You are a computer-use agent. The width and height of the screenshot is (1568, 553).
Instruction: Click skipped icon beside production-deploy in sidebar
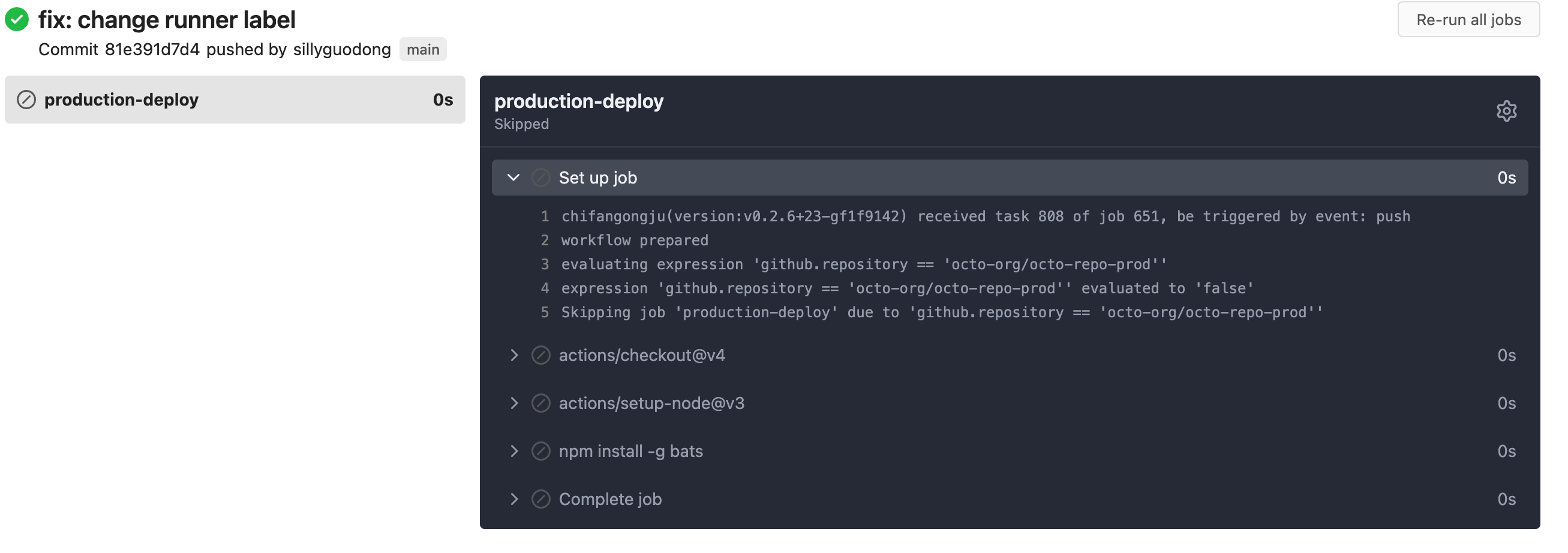coord(26,100)
